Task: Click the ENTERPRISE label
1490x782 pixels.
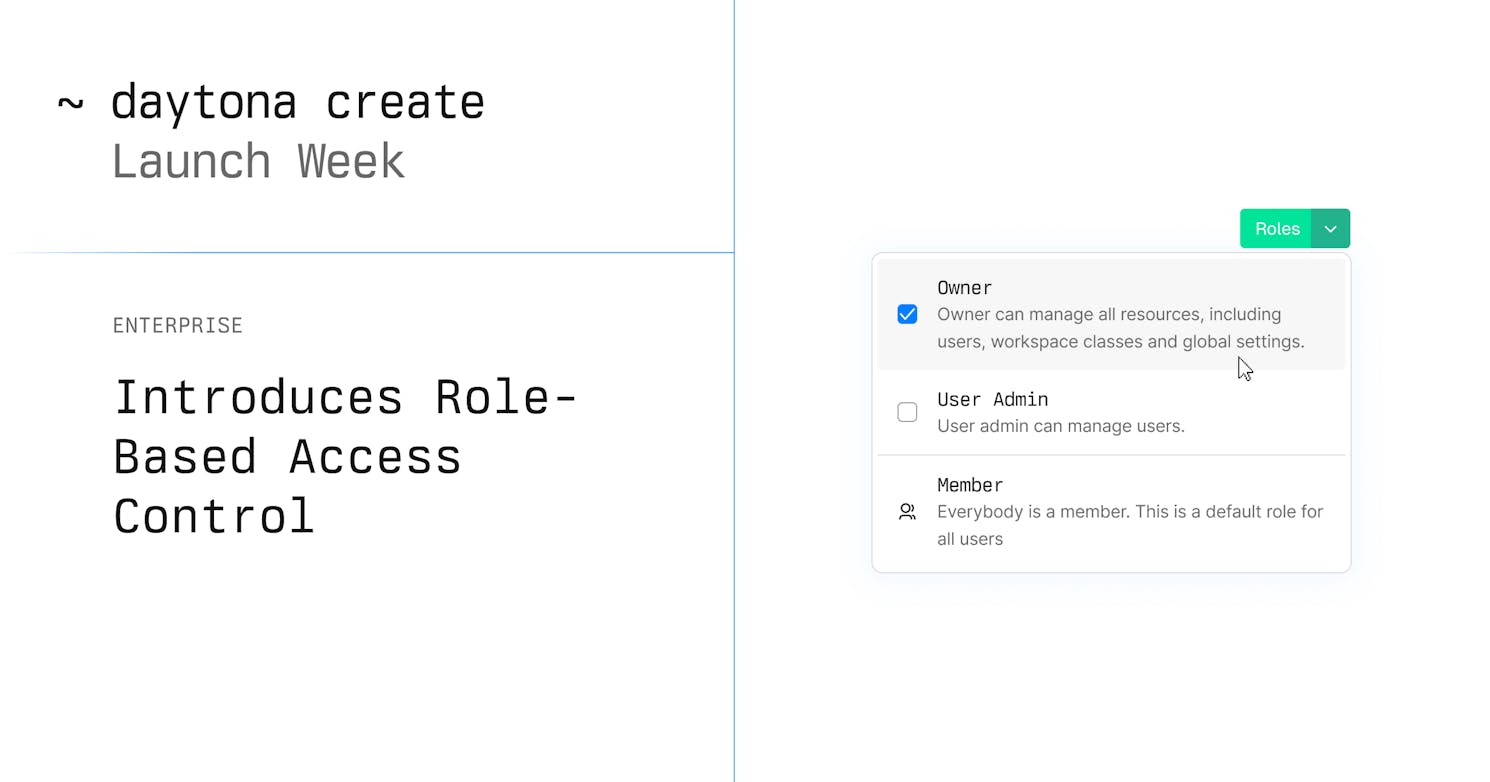Action: click(x=178, y=325)
